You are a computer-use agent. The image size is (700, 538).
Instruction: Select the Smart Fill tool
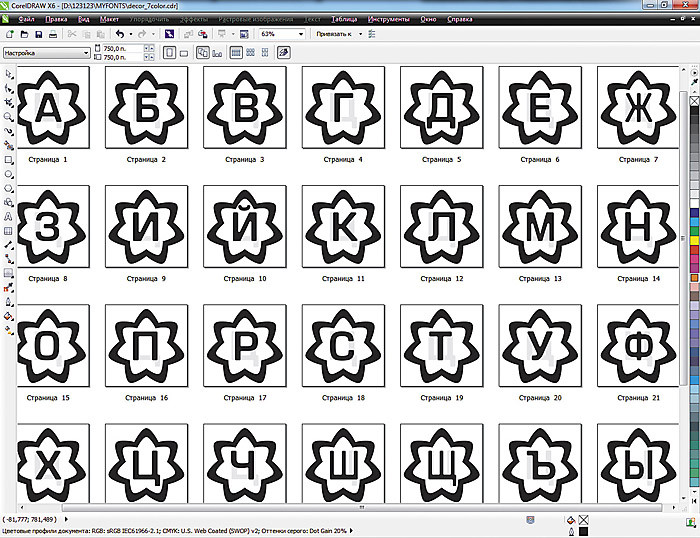click(8, 146)
